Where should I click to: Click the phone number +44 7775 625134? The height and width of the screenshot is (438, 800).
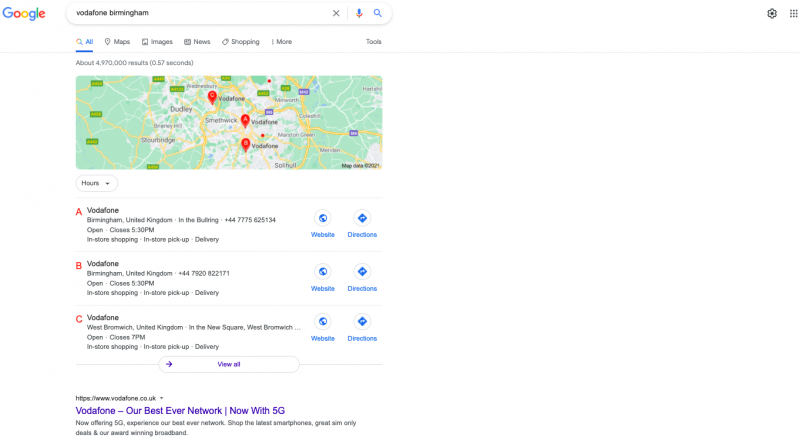tap(250, 220)
